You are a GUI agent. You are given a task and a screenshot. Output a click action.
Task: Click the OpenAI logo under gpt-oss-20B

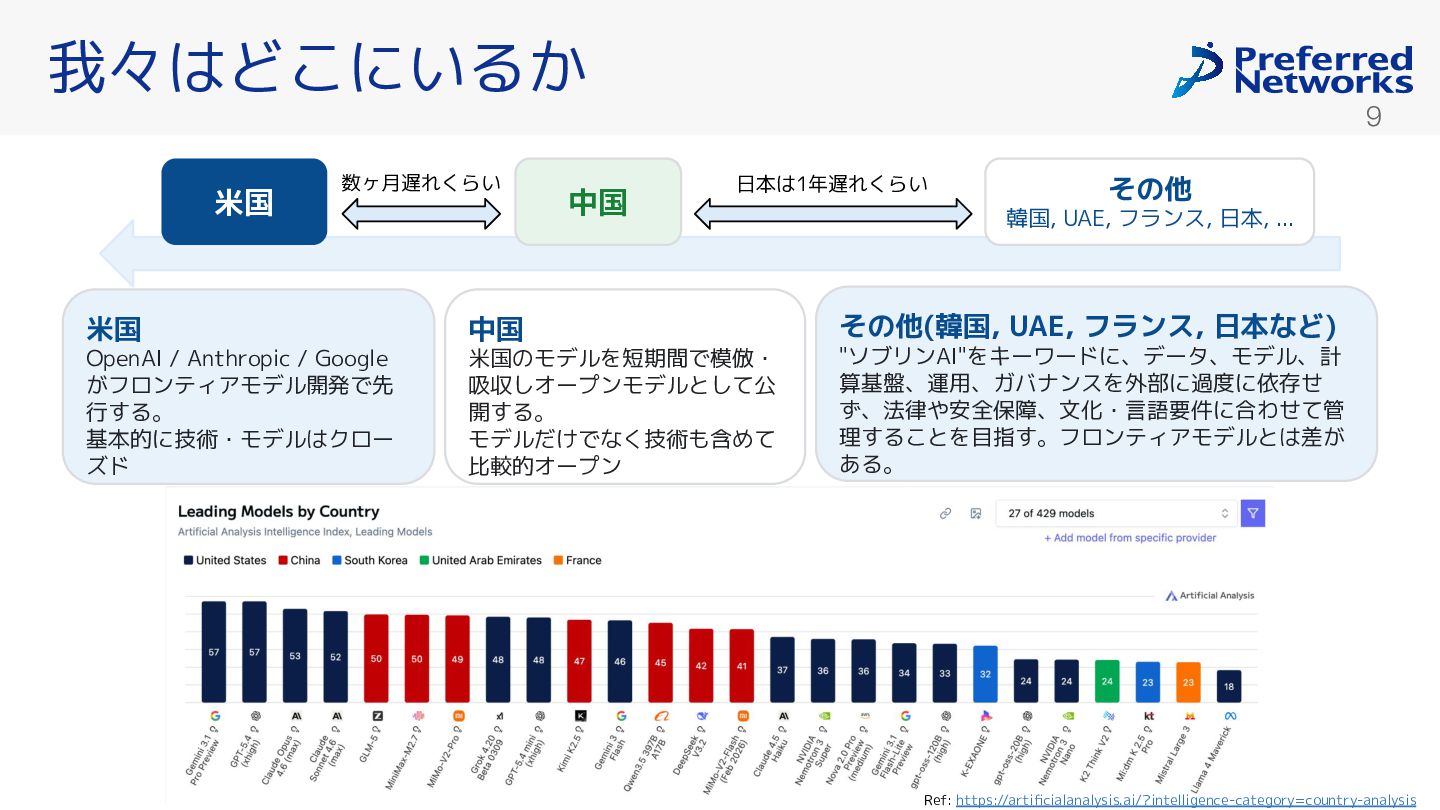coord(1027,716)
